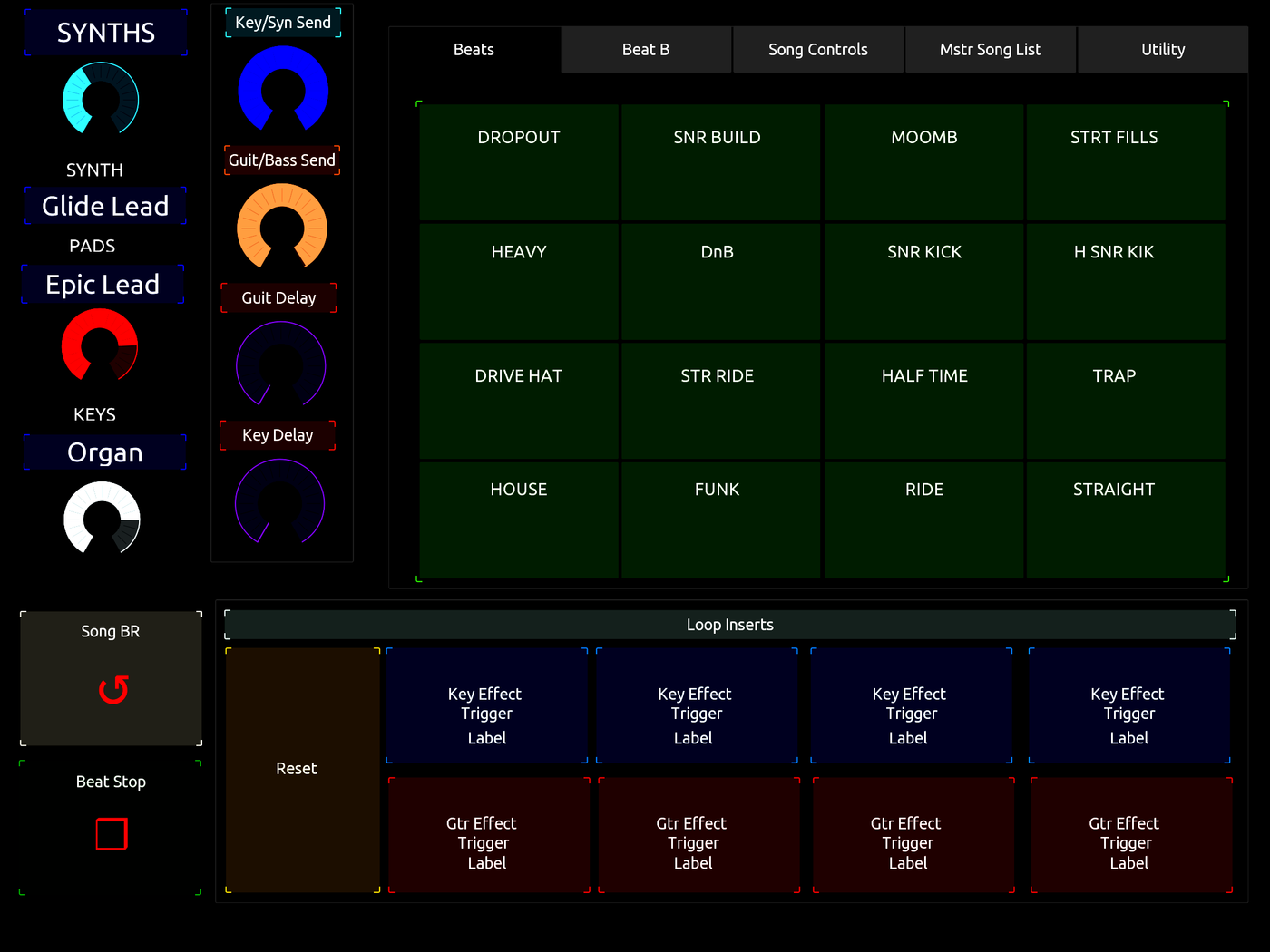1270x952 pixels.
Task: Click the orange Guit/Bass Send knob
Action: coord(282,228)
